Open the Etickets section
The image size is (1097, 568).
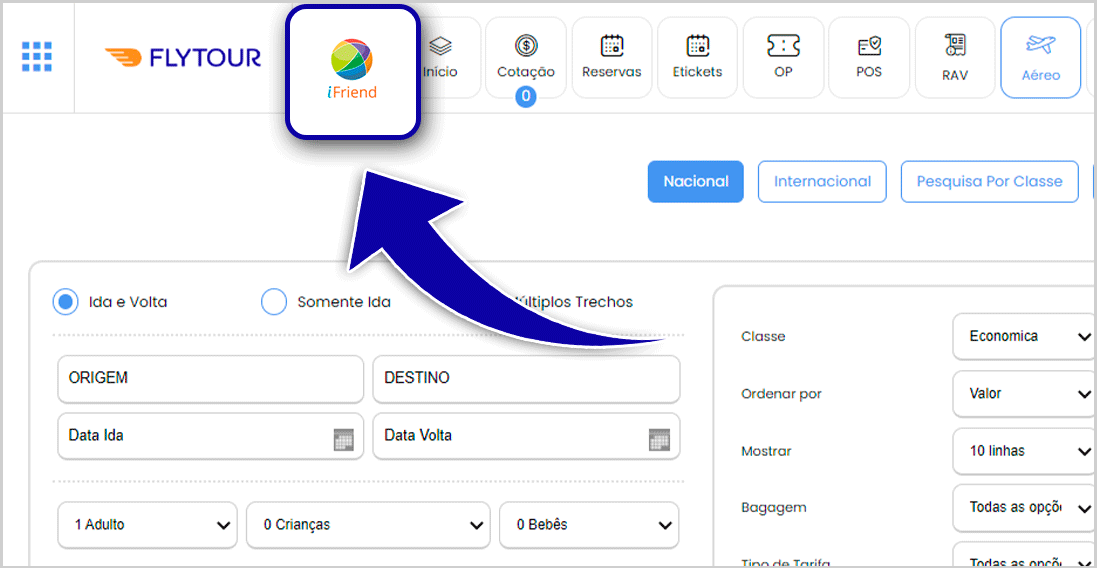pos(697,57)
